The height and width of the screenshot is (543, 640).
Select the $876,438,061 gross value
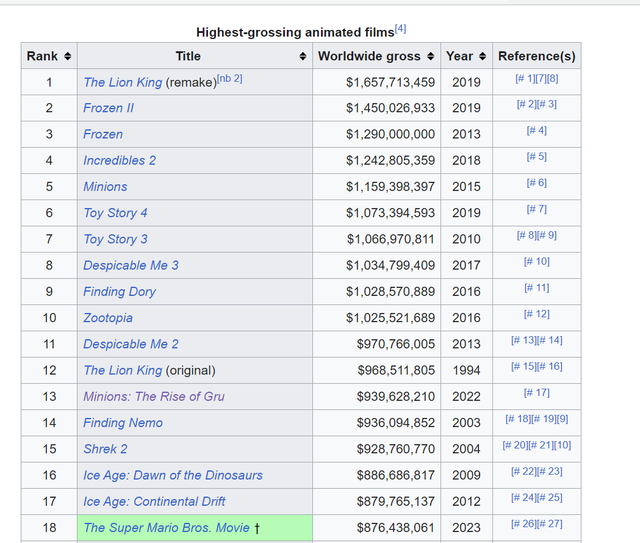[396, 528]
